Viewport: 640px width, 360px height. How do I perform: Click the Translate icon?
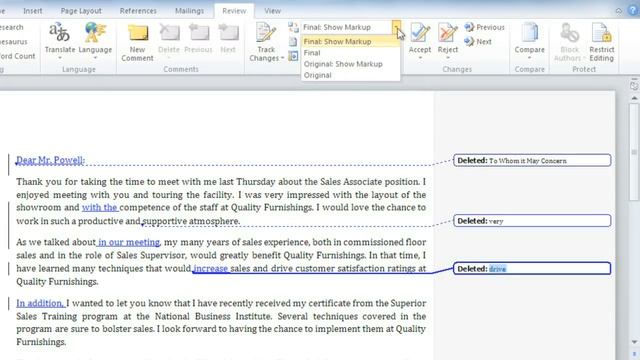[60, 33]
